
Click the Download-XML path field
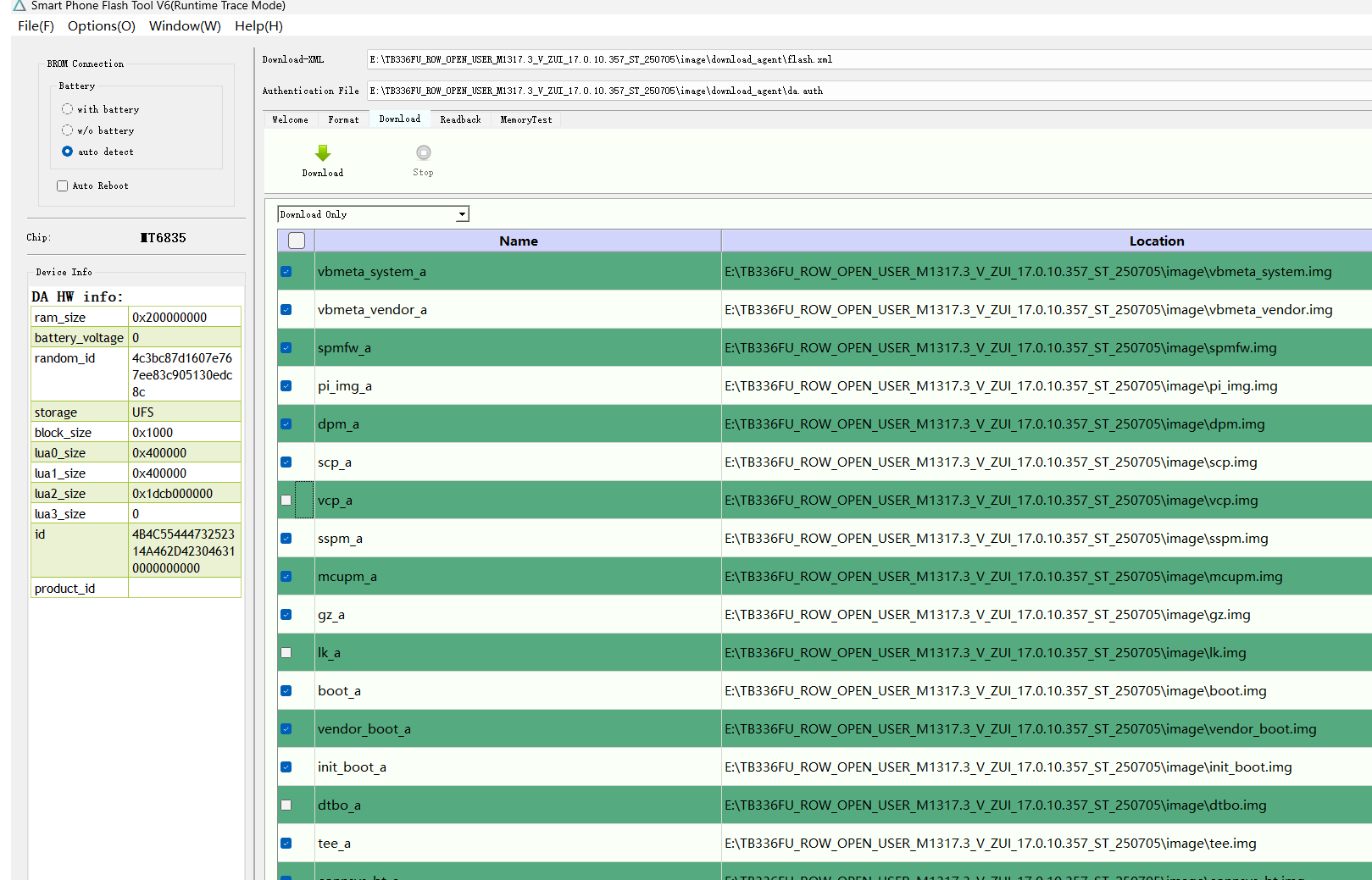coord(869,59)
